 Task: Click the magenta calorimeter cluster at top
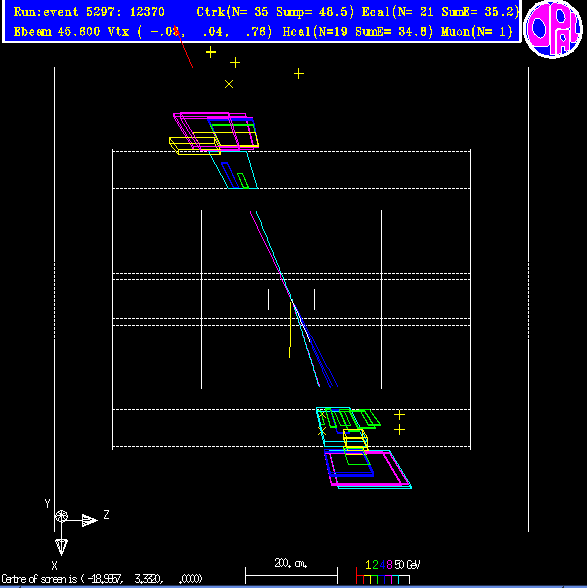[x=214, y=131]
